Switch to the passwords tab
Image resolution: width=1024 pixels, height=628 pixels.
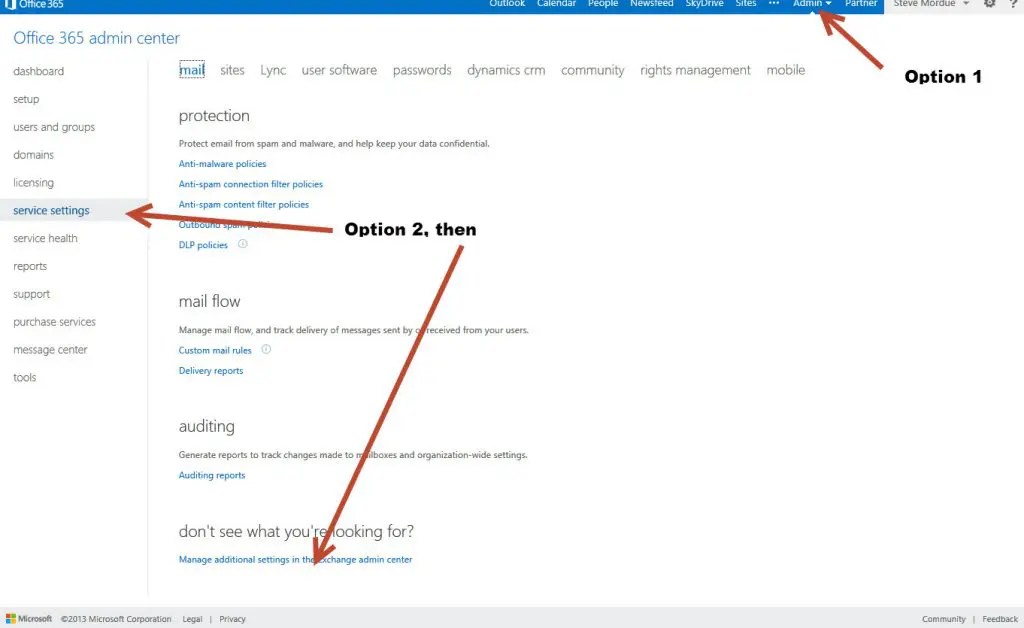tap(421, 70)
